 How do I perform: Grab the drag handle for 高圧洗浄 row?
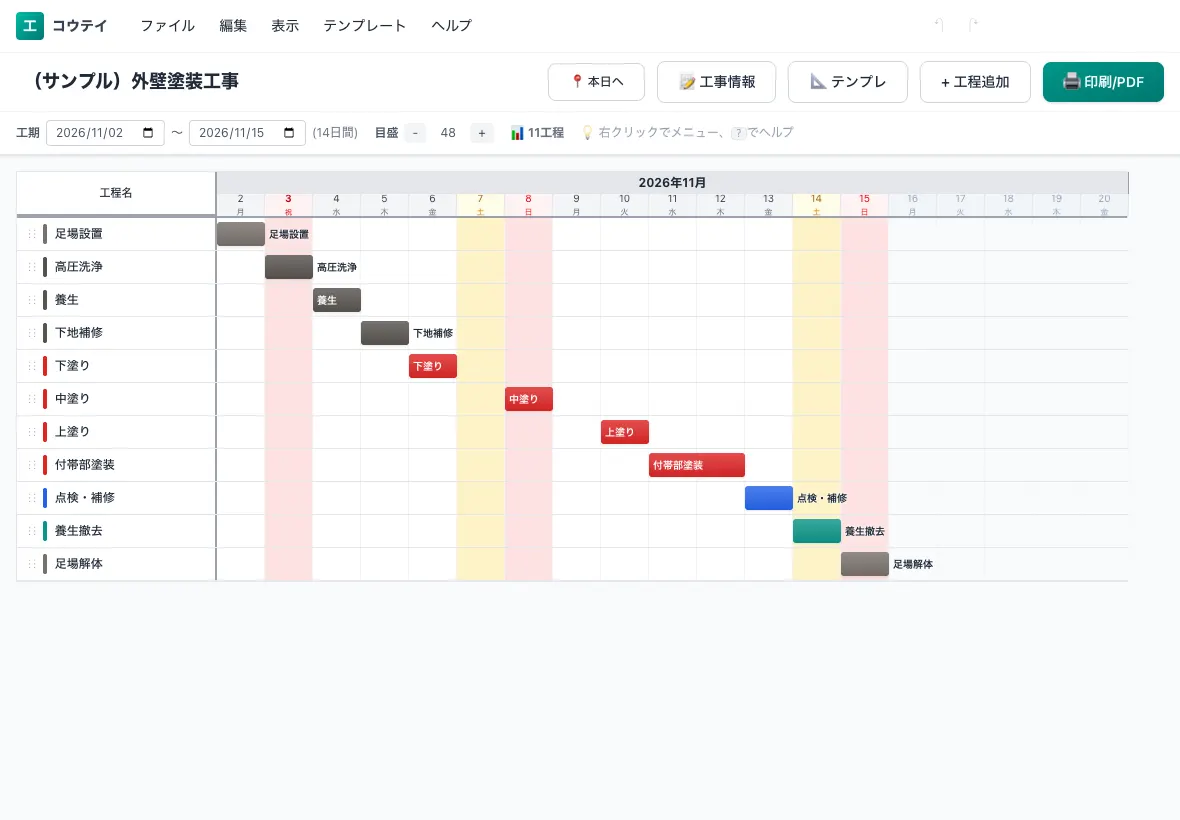(32, 267)
